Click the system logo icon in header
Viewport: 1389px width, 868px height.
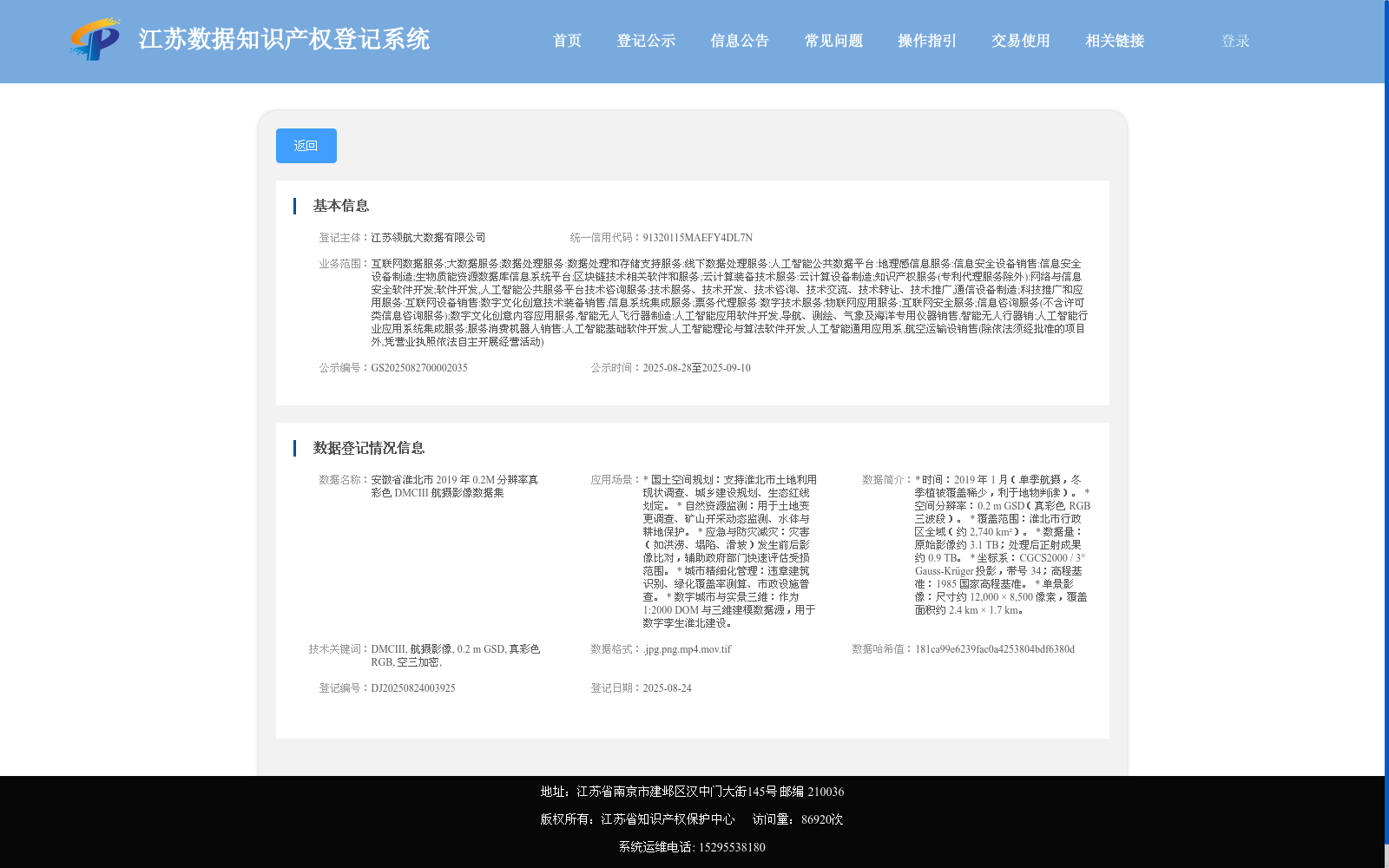pos(95,39)
